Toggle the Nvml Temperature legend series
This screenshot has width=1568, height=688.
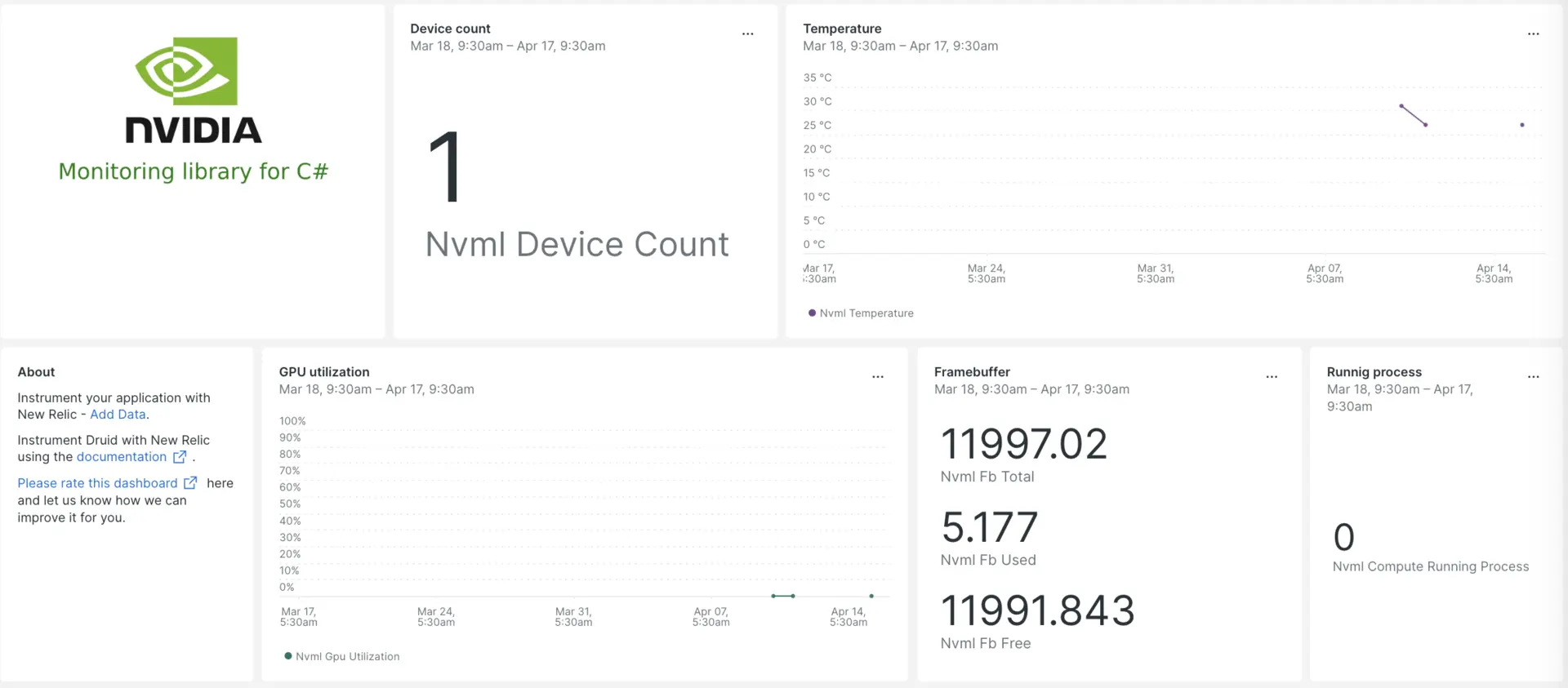tap(866, 313)
